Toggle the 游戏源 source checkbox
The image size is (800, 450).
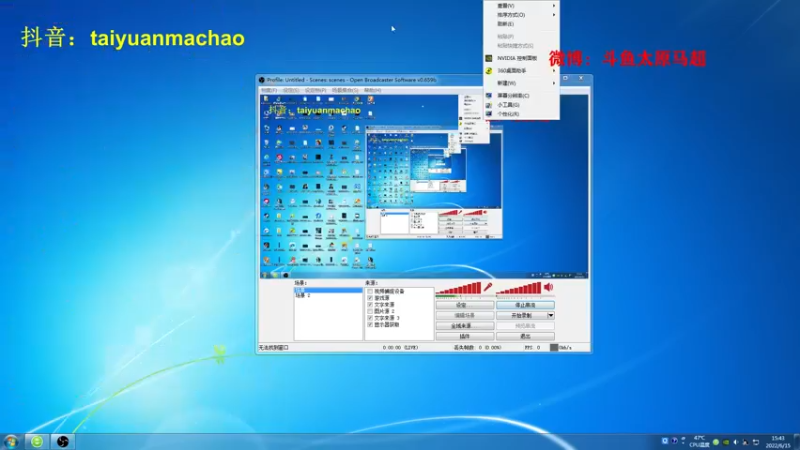[370, 298]
